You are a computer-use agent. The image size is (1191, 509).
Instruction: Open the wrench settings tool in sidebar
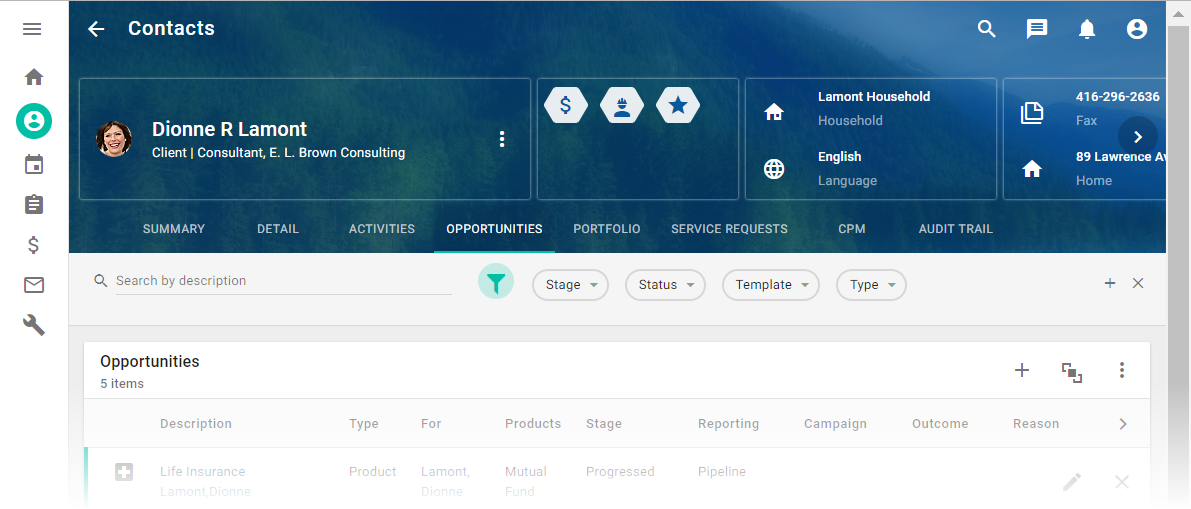point(34,325)
